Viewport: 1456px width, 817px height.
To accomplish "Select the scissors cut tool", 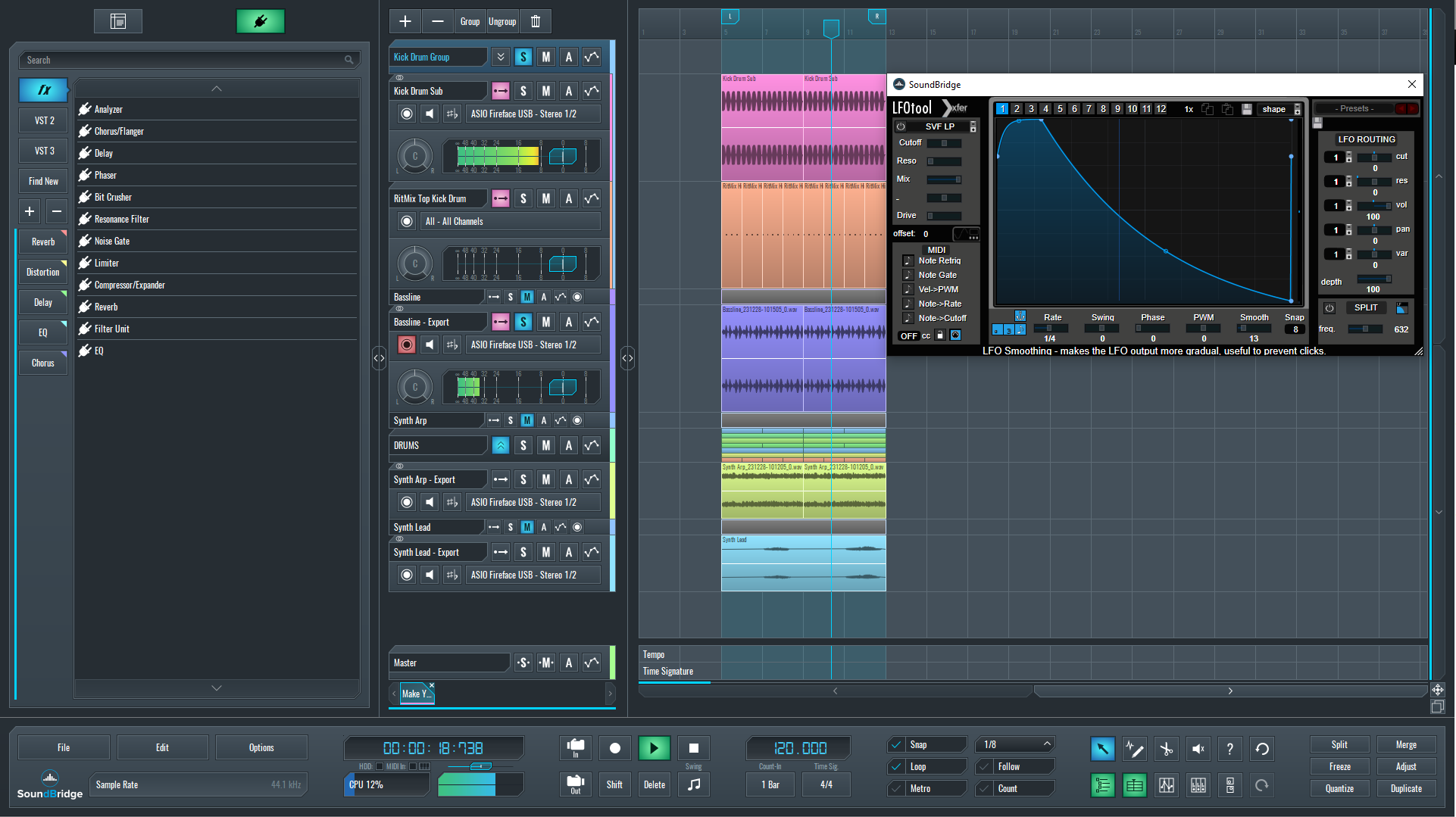I will click(1166, 749).
